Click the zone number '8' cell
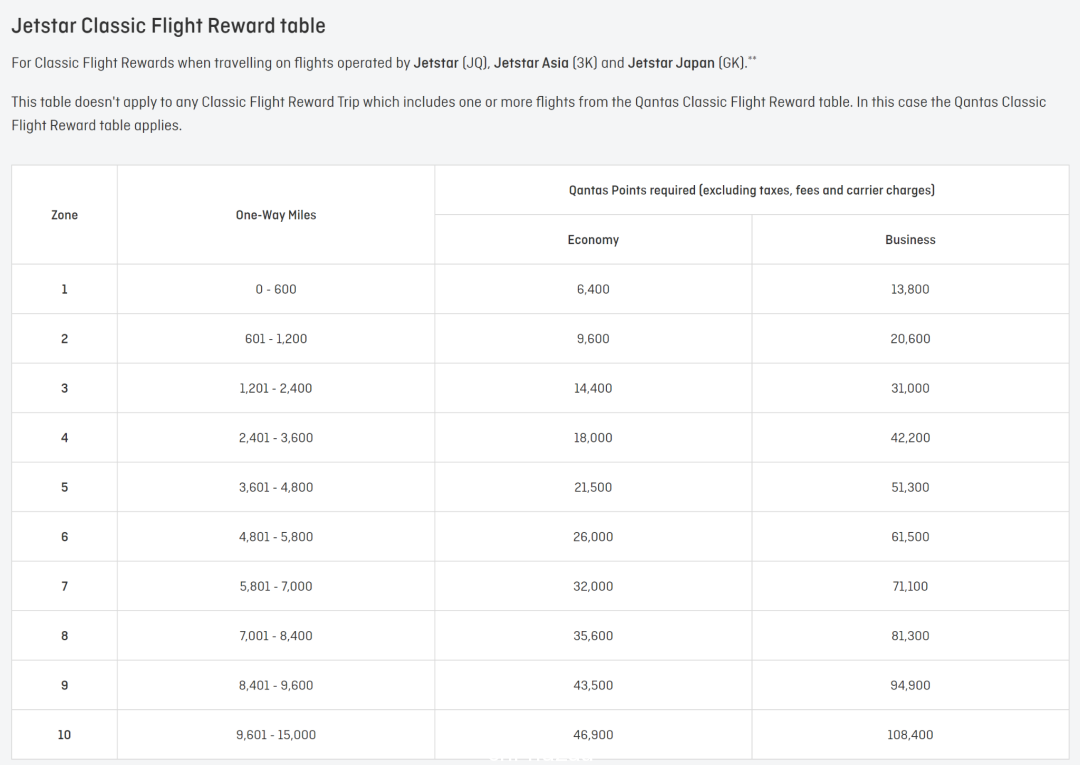Viewport: 1080px width, 765px height. click(x=64, y=636)
